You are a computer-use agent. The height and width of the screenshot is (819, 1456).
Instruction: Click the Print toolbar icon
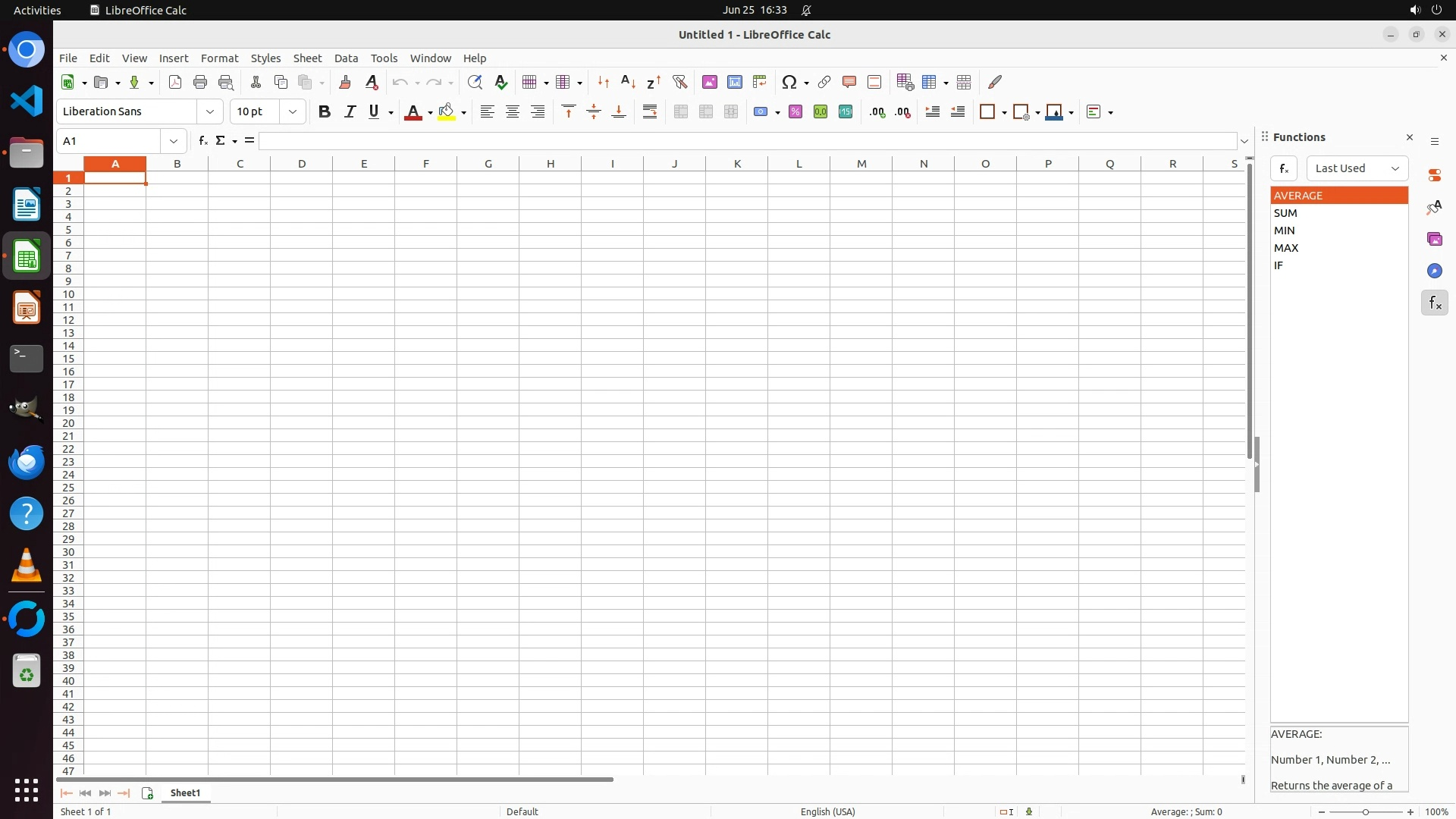click(200, 82)
